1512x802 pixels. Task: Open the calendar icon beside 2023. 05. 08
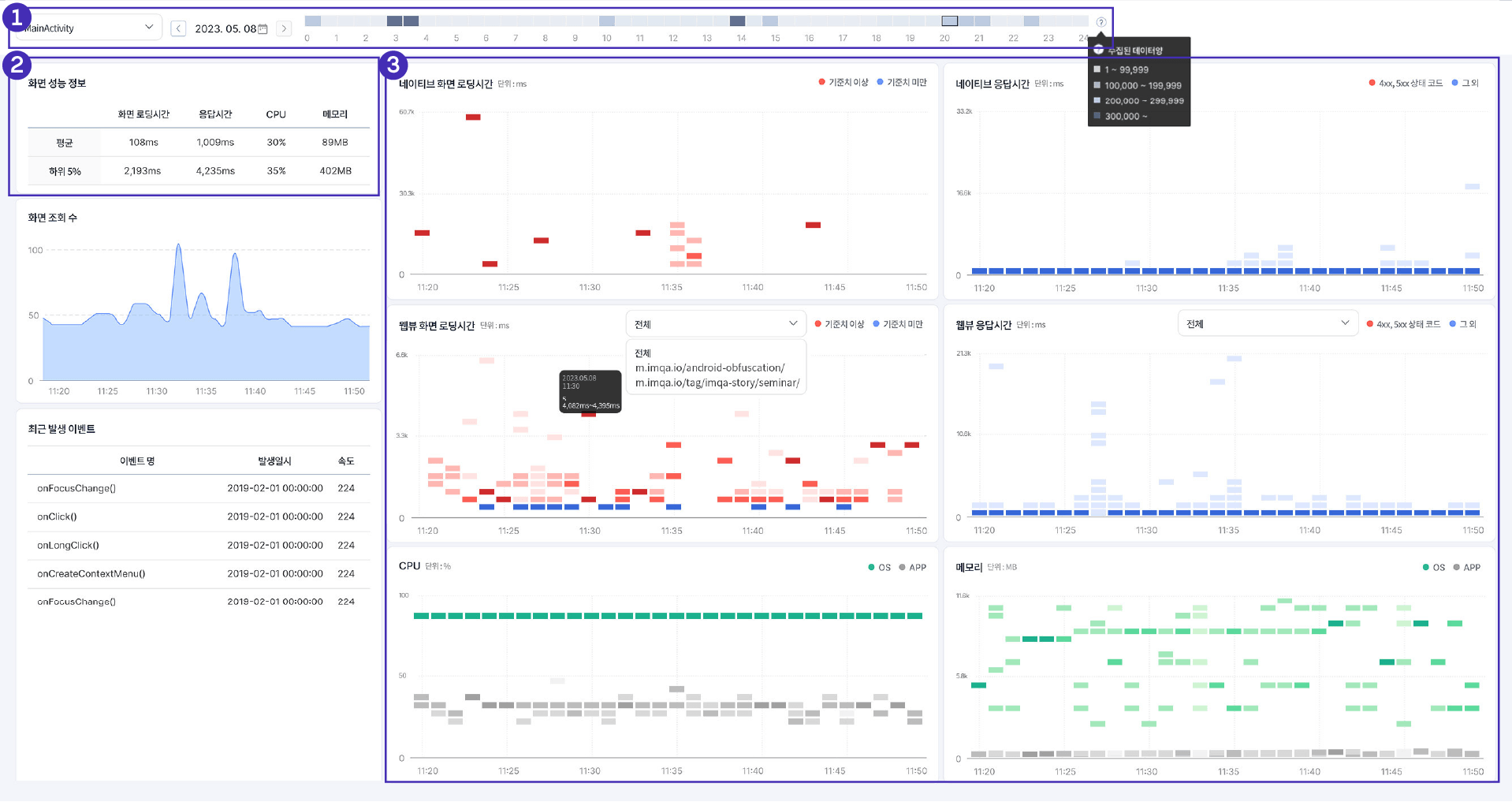[x=263, y=29]
